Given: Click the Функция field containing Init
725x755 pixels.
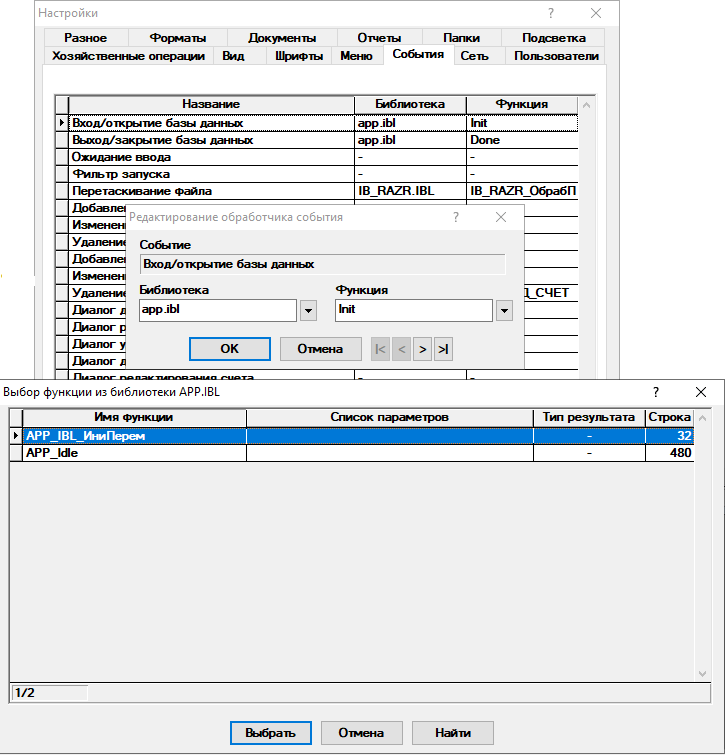Looking at the screenshot, I should [x=414, y=310].
